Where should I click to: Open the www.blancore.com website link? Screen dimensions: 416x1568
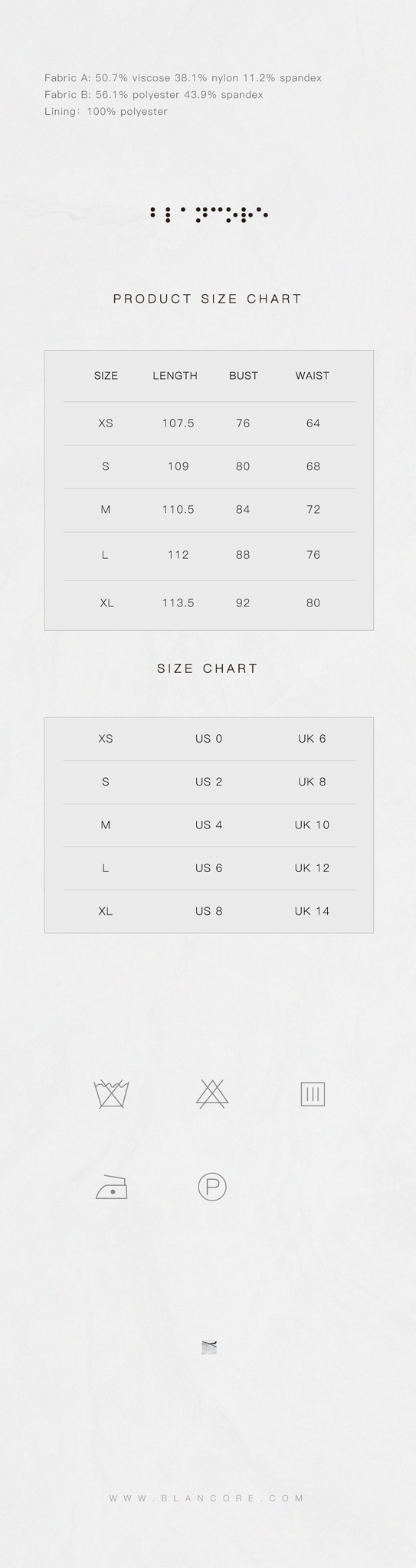tap(207, 1498)
